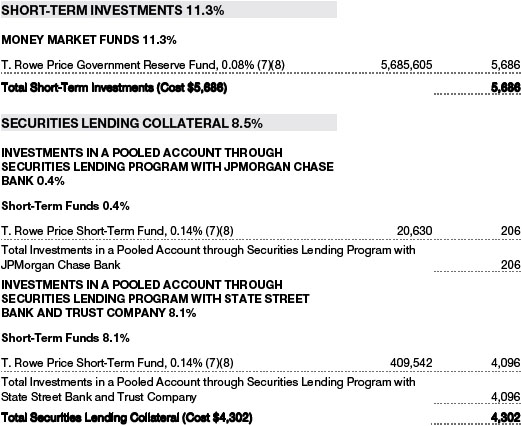Select the 5,685,605 shares value

pyautogui.click(x=406, y=64)
